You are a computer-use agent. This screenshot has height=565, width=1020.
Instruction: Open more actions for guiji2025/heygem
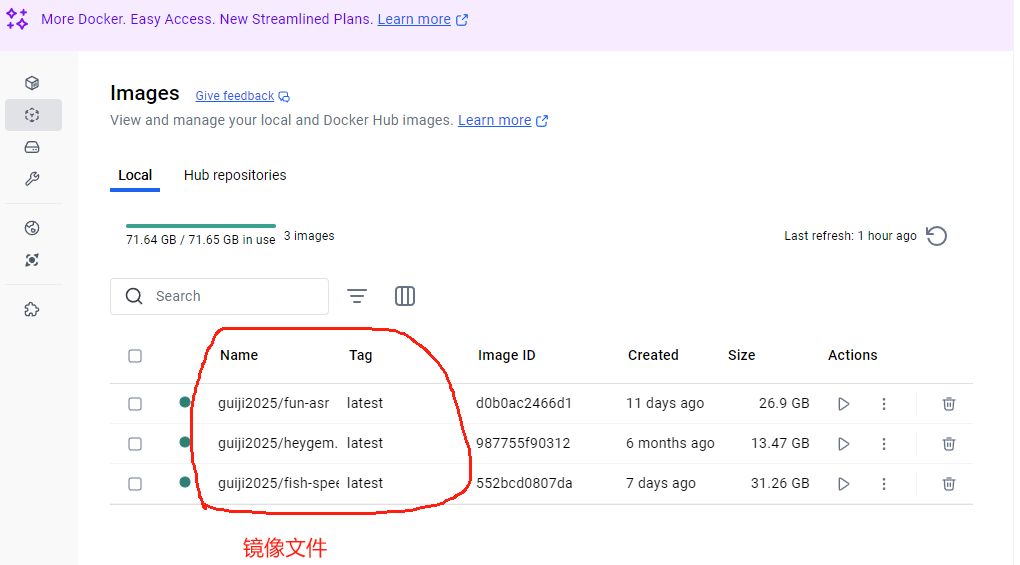click(x=883, y=444)
